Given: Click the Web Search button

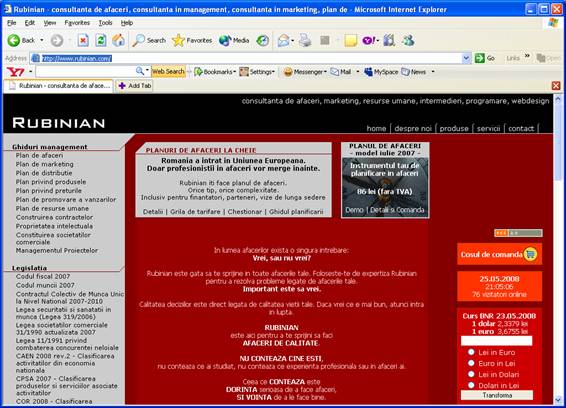Looking at the screenshot, I should [168, 72].
